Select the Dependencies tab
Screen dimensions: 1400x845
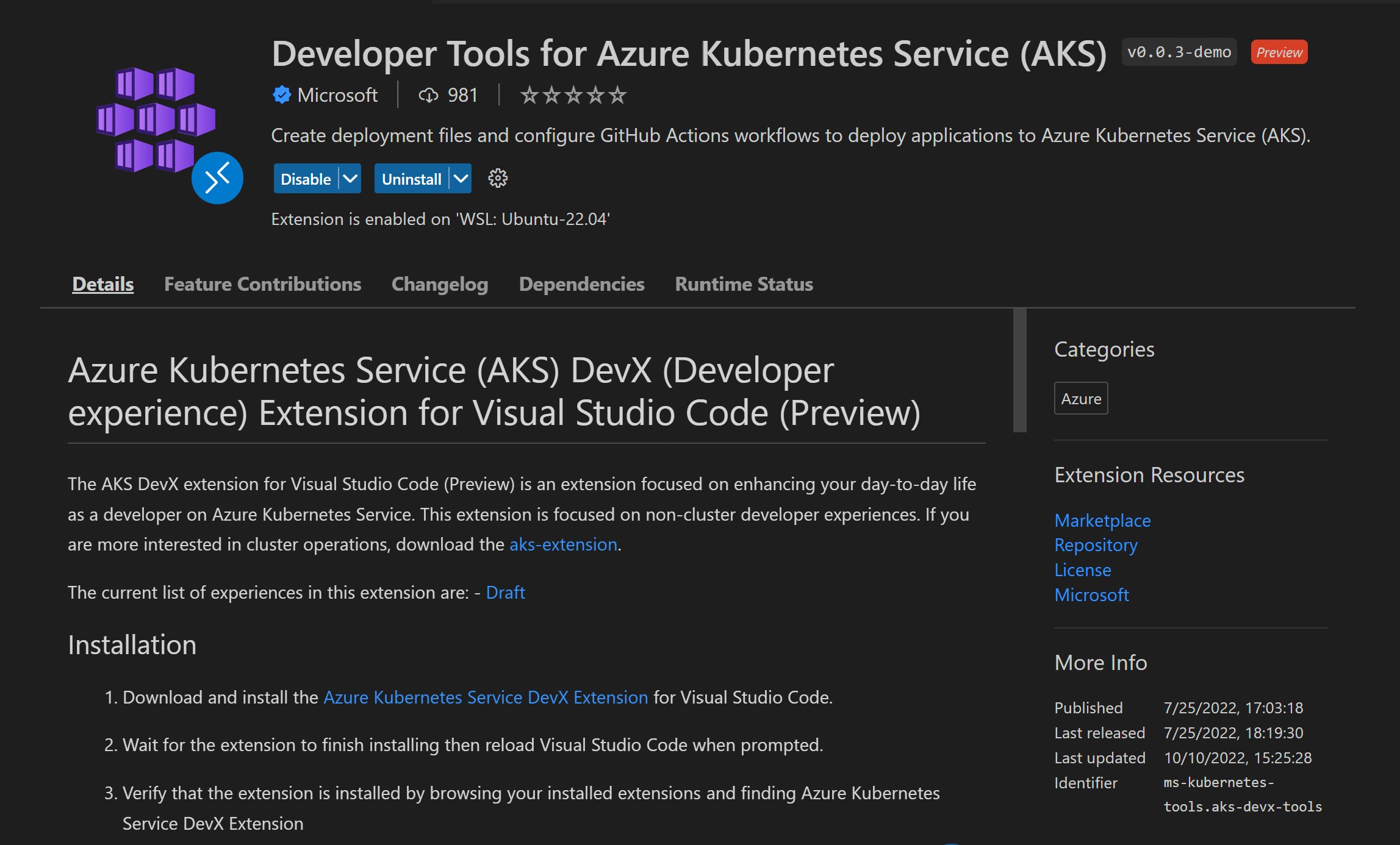(581, 284)
